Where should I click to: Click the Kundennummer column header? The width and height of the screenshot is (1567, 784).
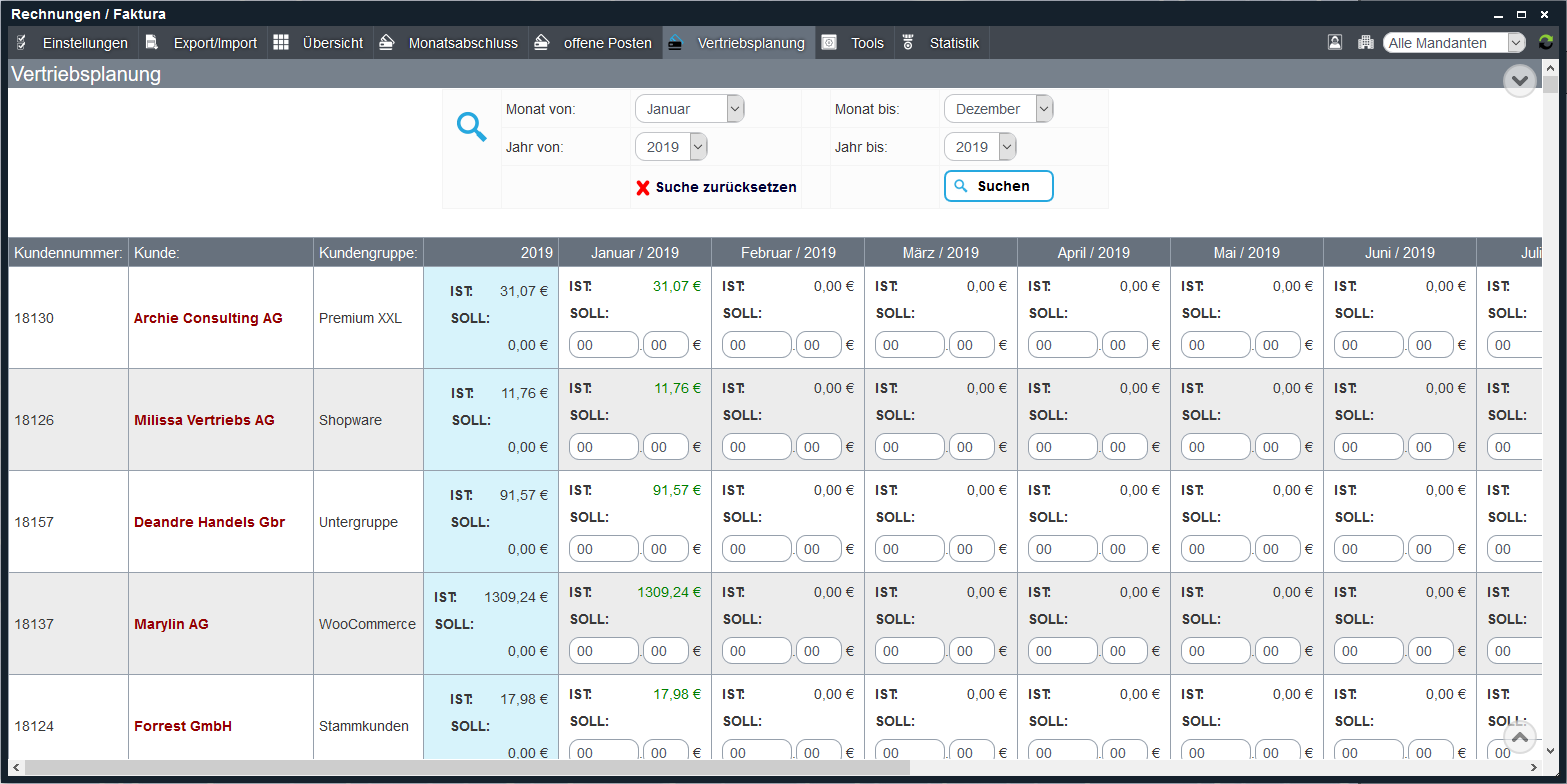pos(68,253)
